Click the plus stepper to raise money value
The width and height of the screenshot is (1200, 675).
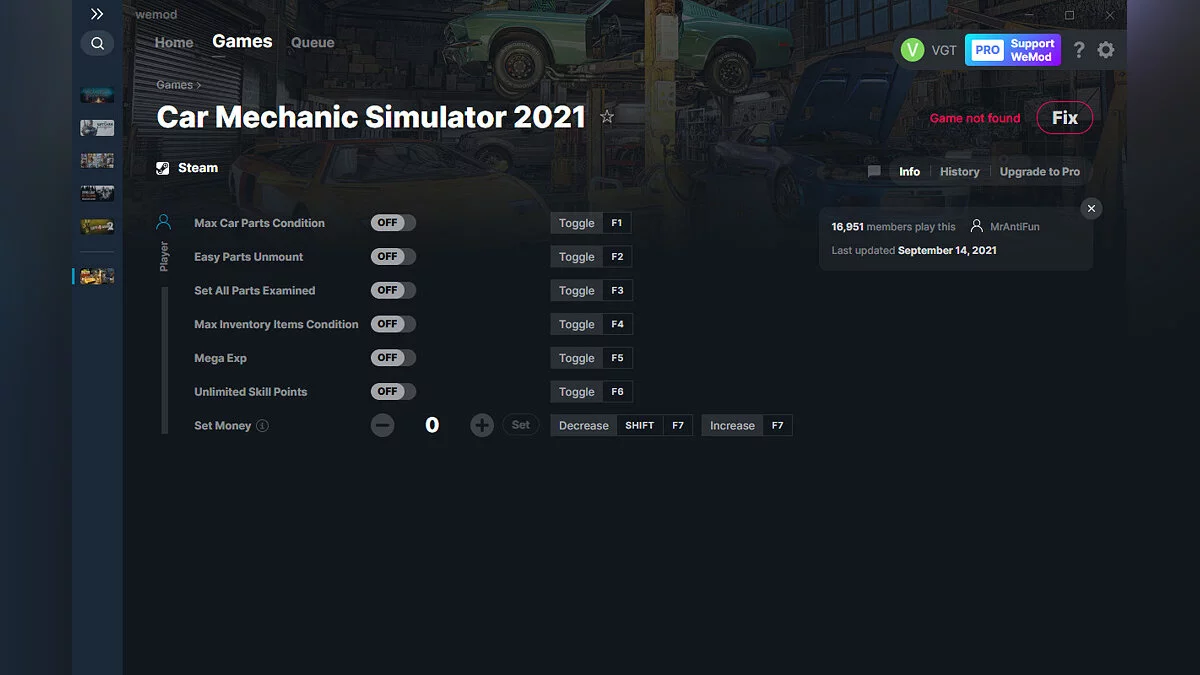coord(481,425)
